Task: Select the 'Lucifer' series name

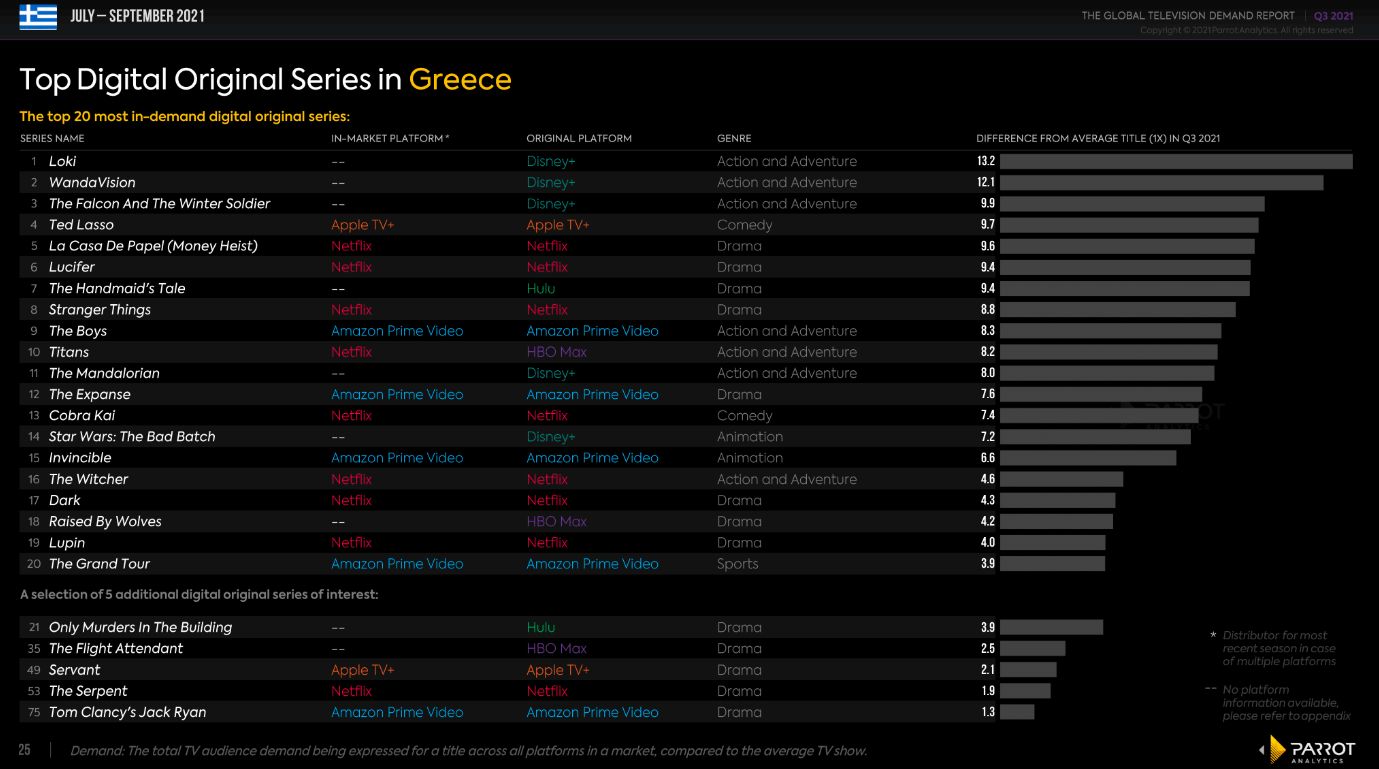Action: pos(72,267)
